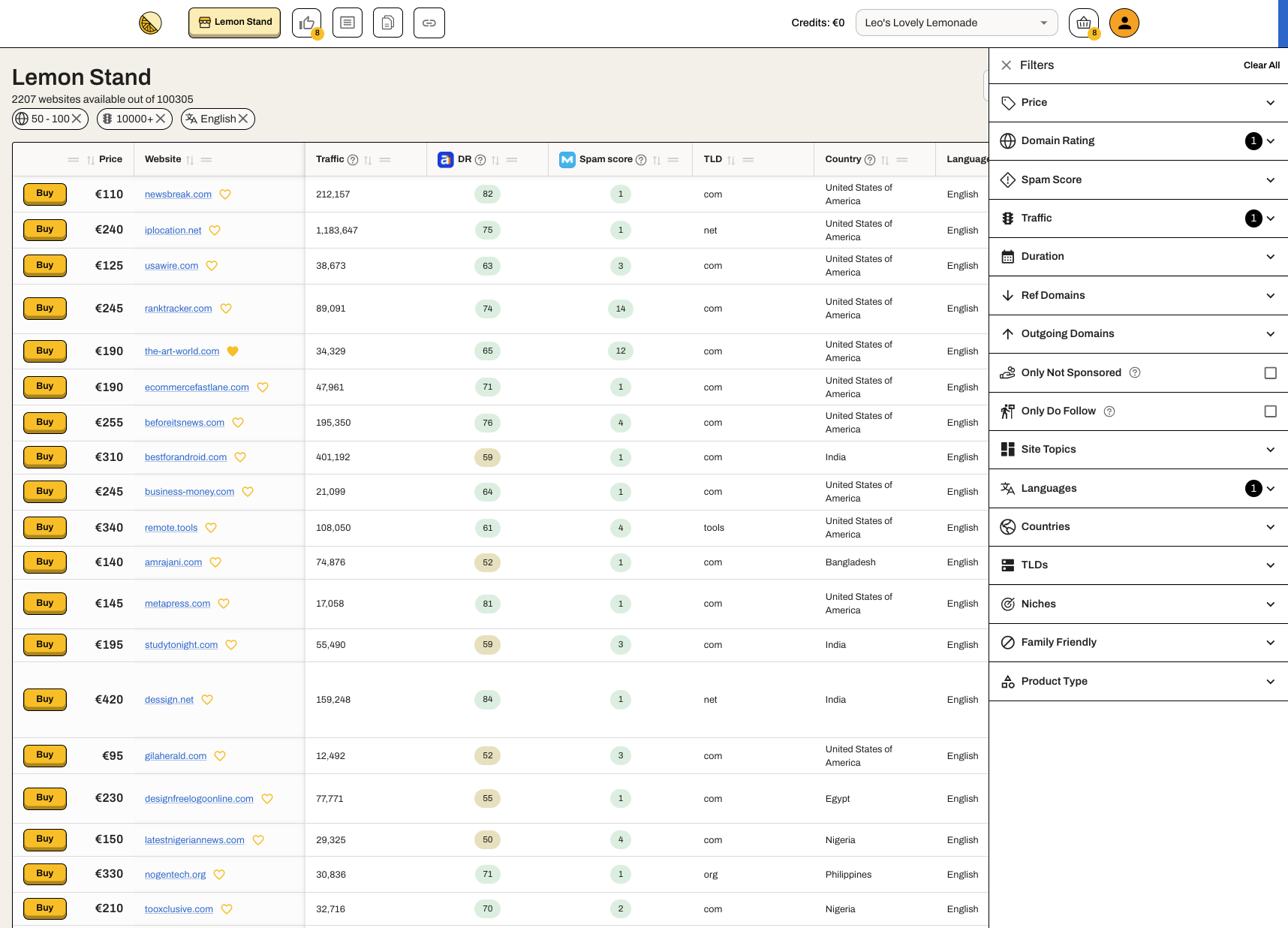1288x928 pixels.
Task: Open the thumbs-up recommendations icon
Action: tap(306, 23)
